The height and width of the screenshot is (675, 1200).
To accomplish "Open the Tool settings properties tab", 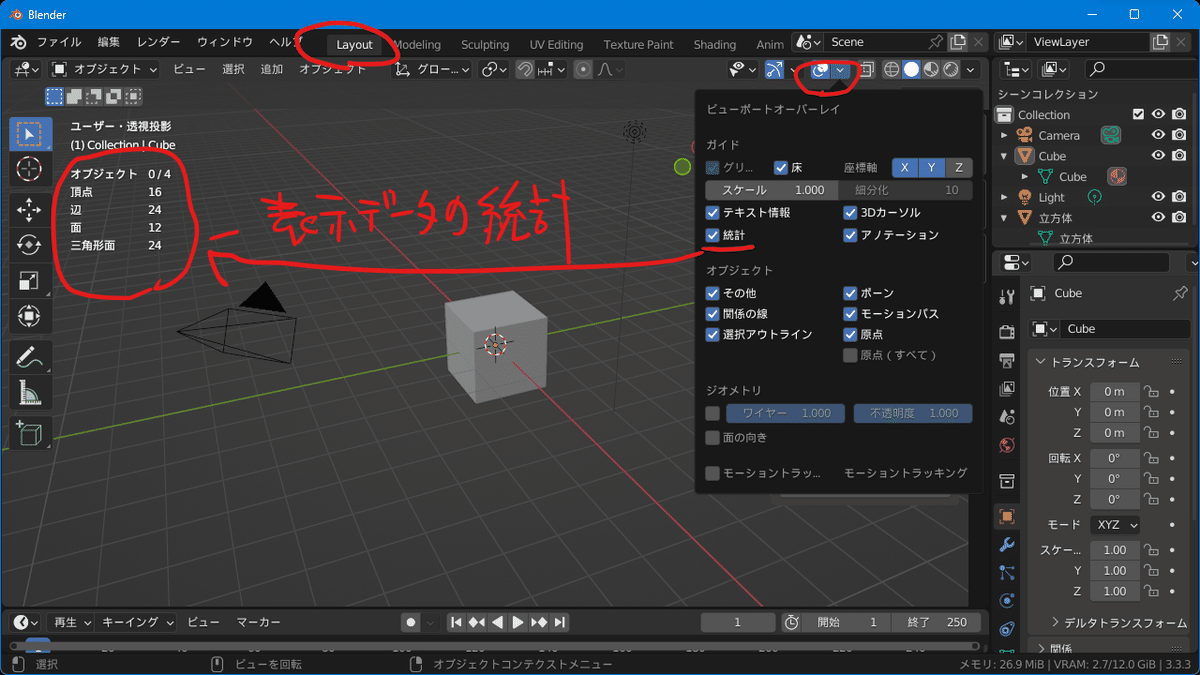I will coord(1007,297).
